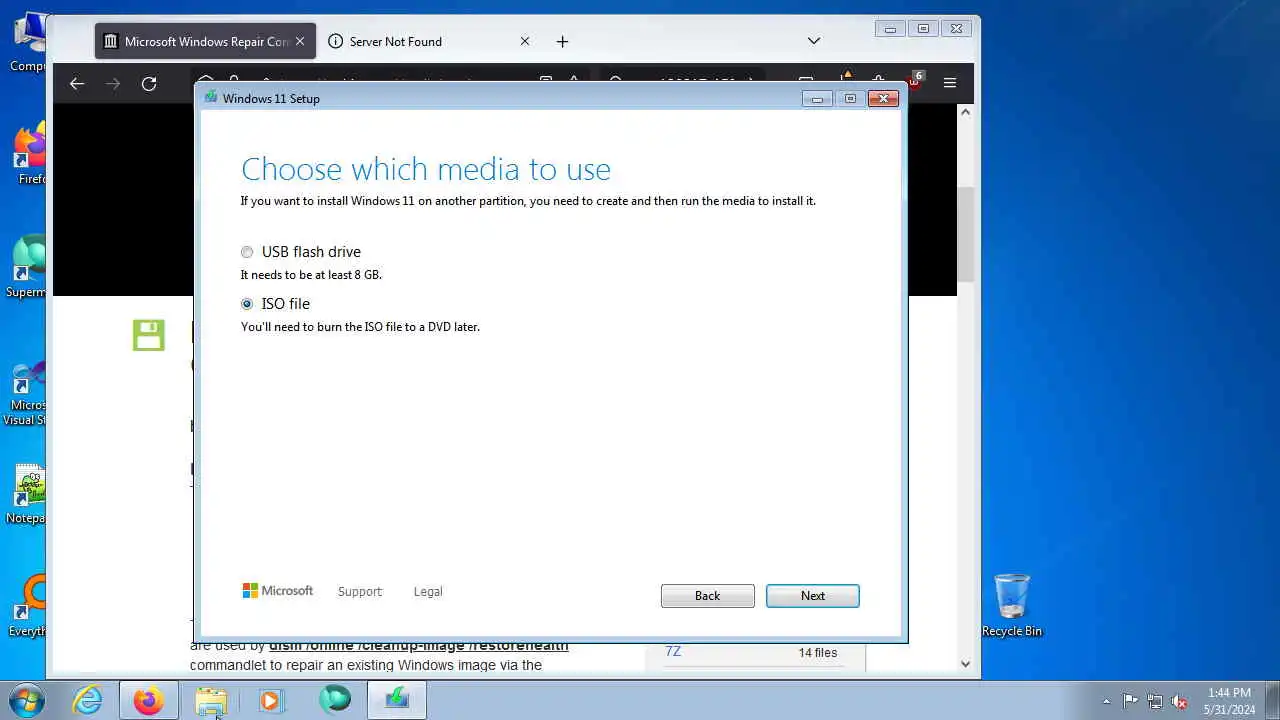Screen dimensions: 1280x720
Task: Click browser scrollbar up arrow
Action: point(965,112)
